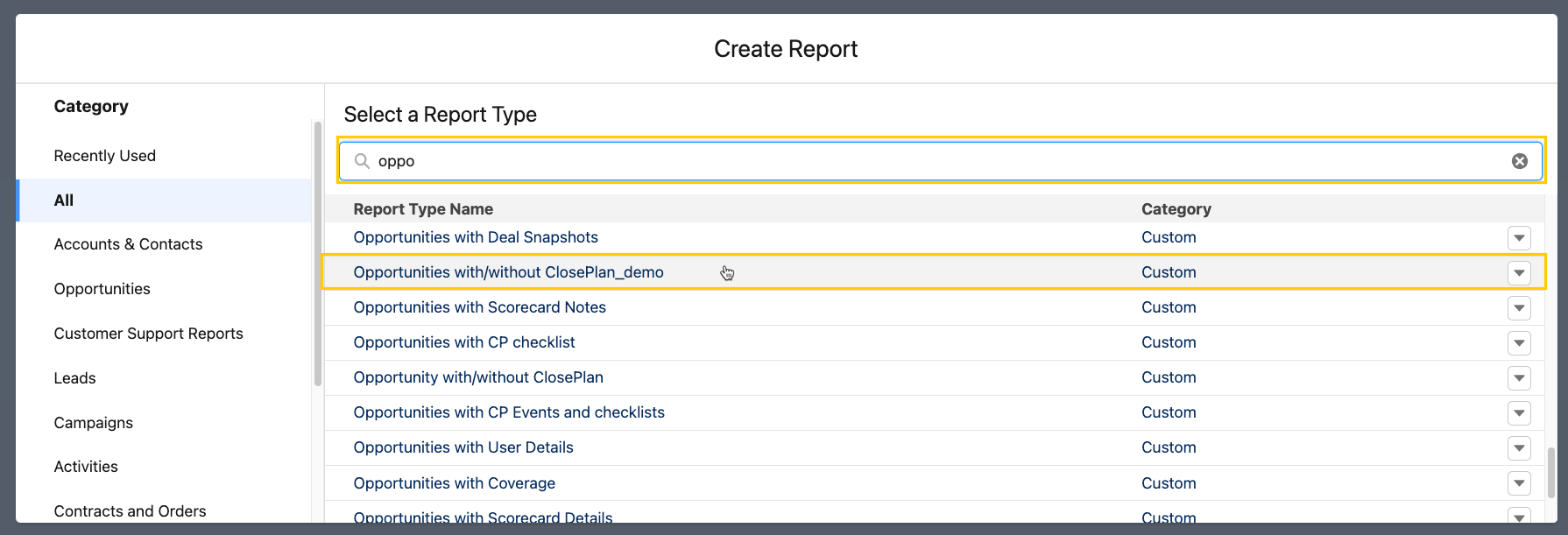Screen dimensions: 1568x535
Task: Select the Leads category
Action: (74, 378)
